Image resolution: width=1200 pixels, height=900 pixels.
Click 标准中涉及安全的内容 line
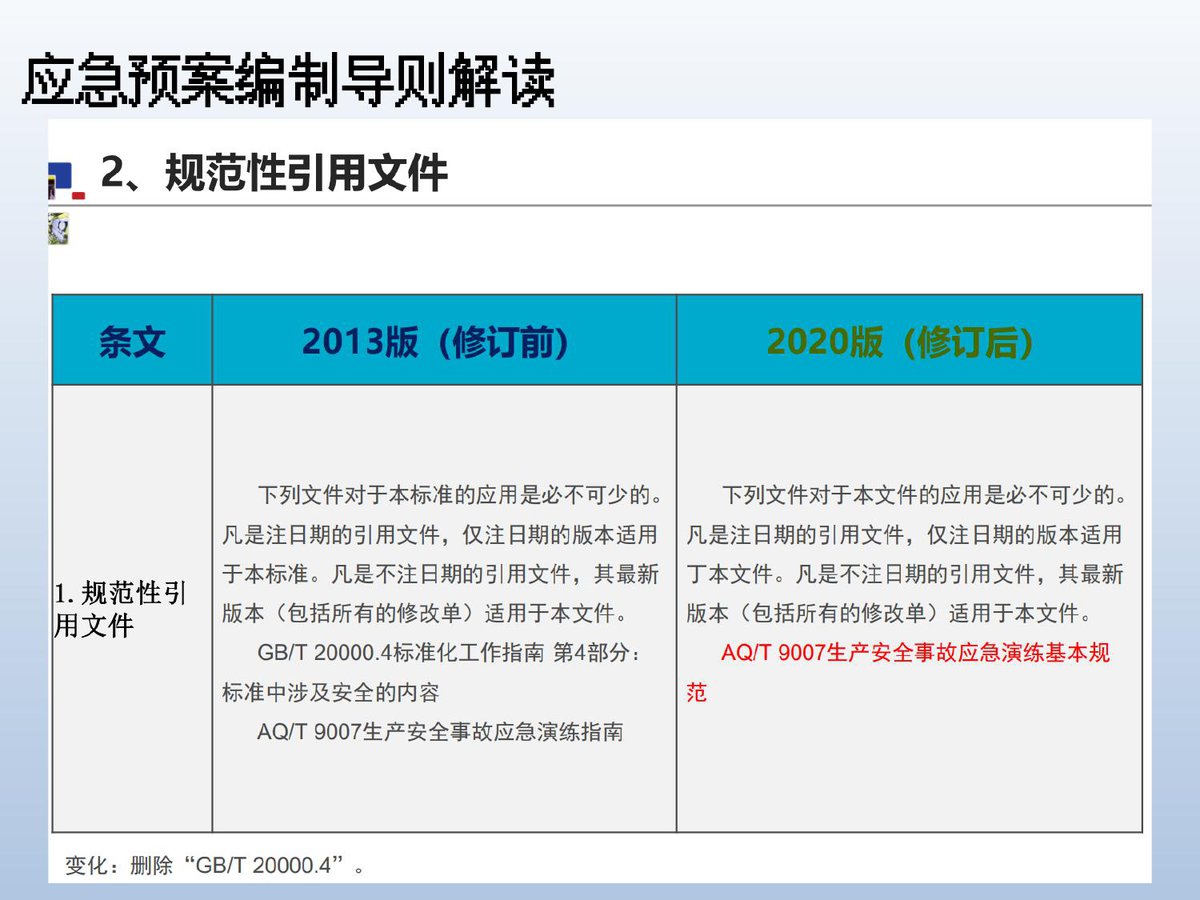click(x=331, y=692)
